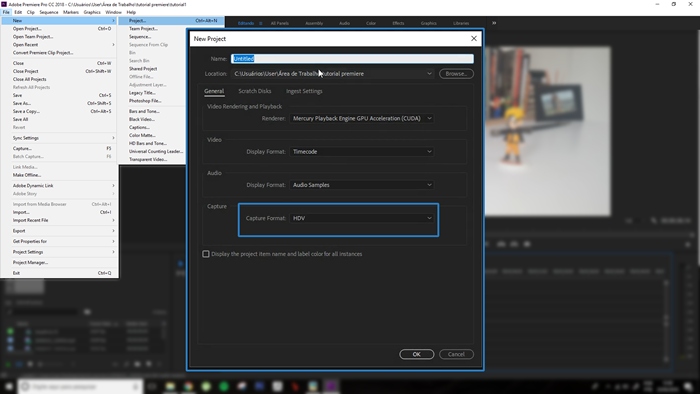The height and width of the screenshot is (394, 700).
Task: Open the Video Display Format Timecode dropdown
Action: coord(361,152)
